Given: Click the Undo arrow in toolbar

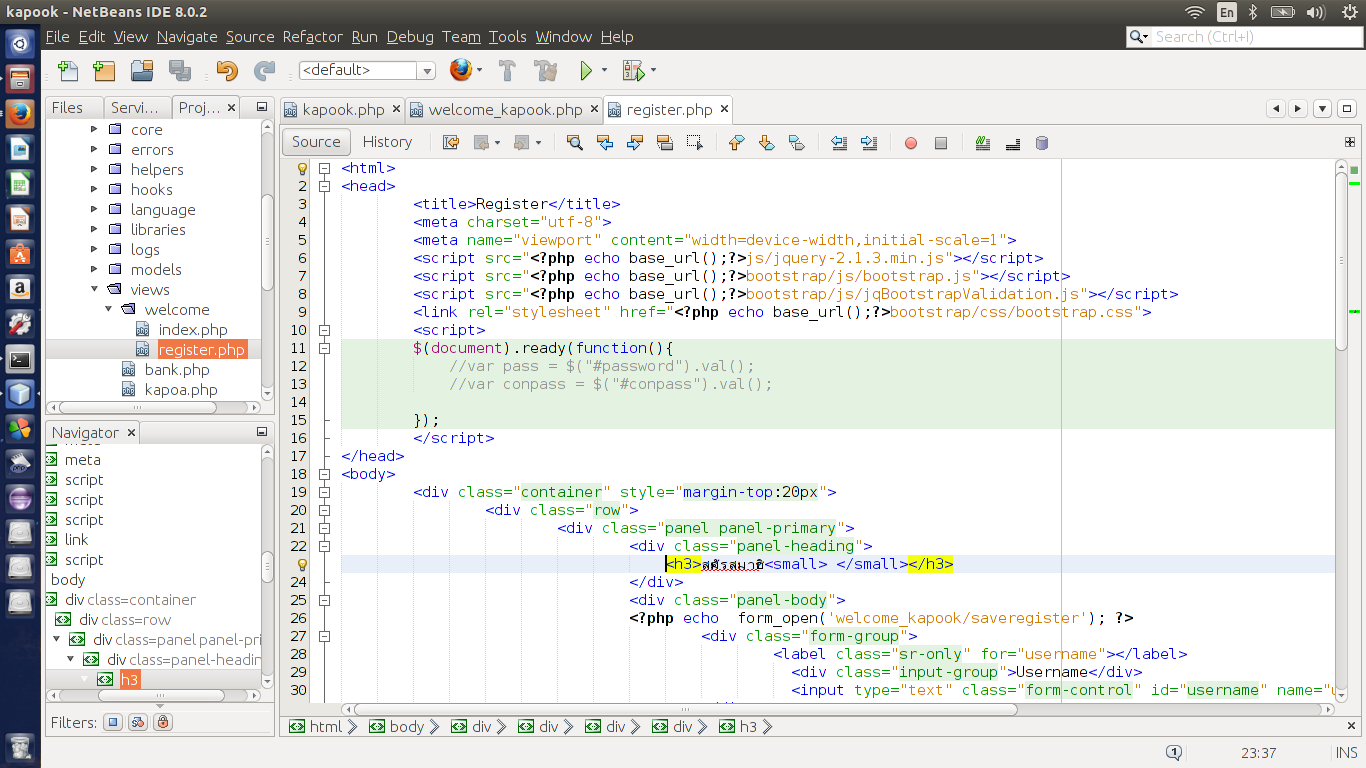Looking at the screenshot, I should point(227,71).
